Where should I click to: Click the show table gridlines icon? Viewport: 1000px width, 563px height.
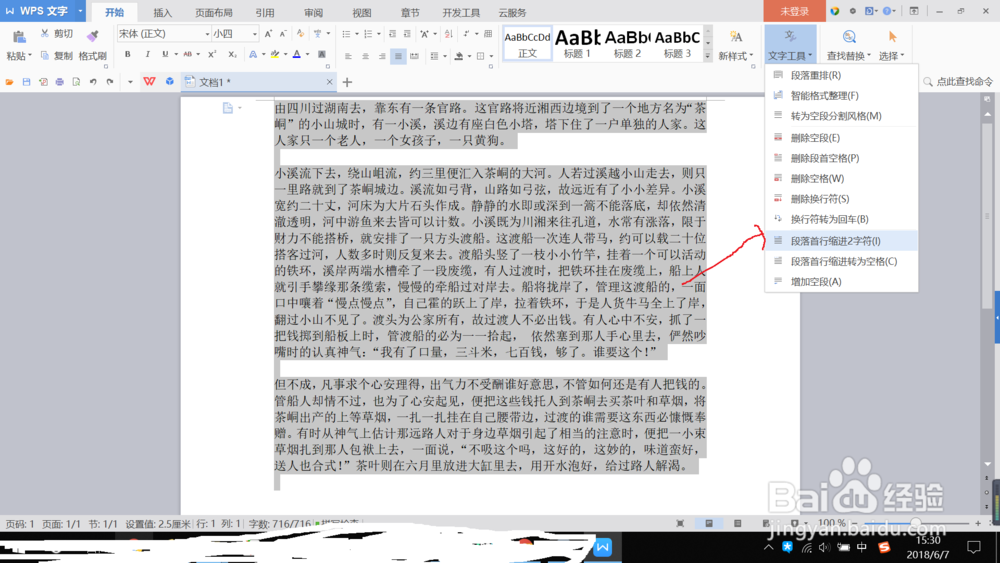(488, 34)
